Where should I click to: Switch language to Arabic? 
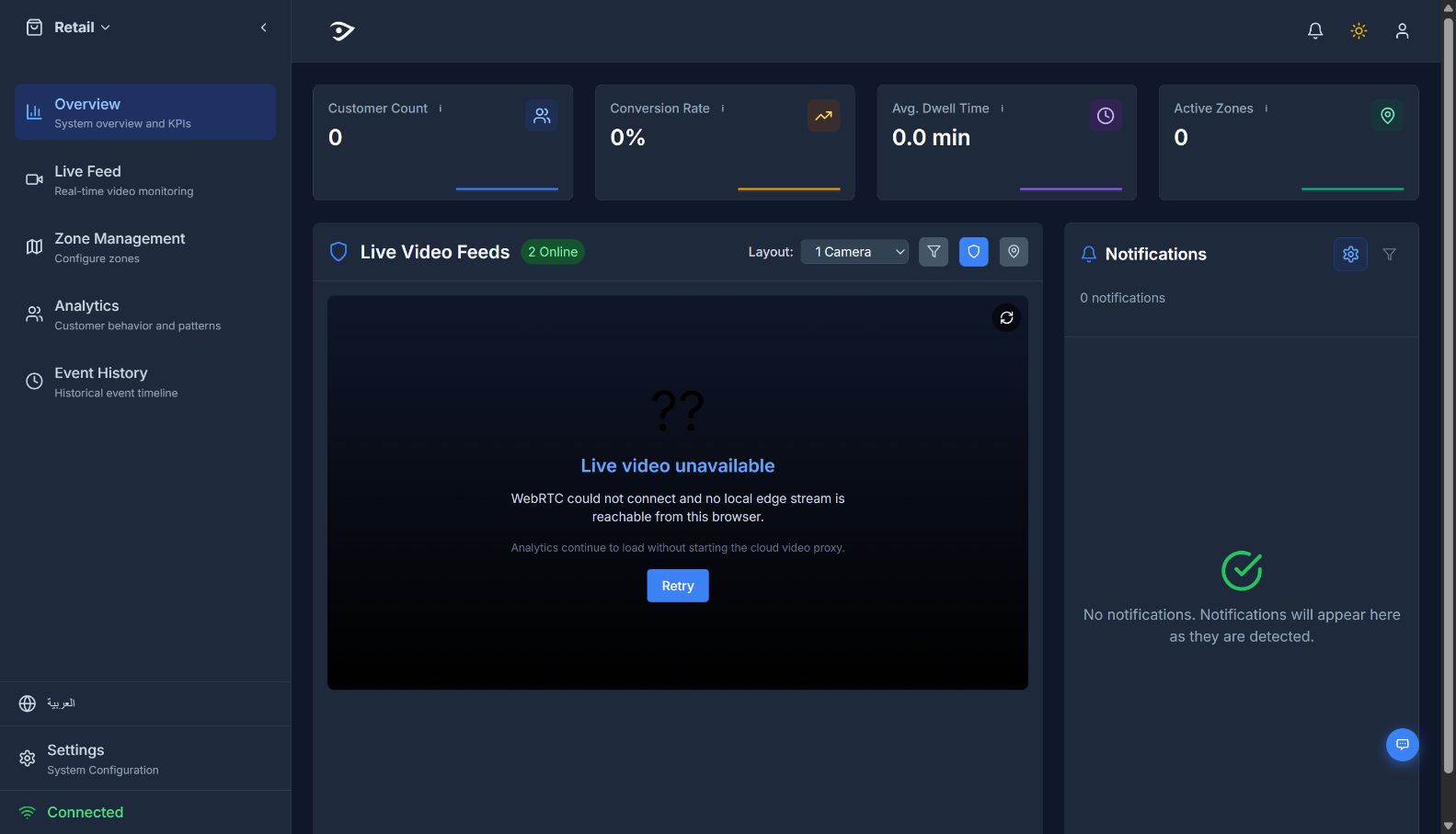click(61, 703)
